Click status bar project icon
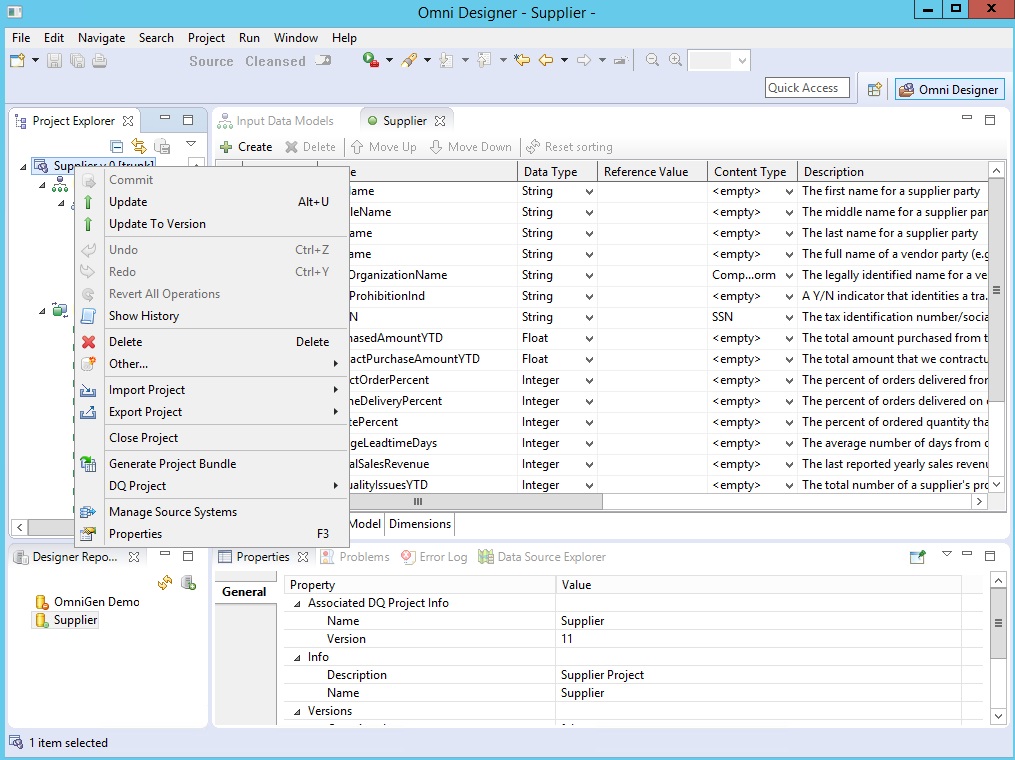Image resolution: width=1015 pixels, height=760 pixels. [x=16, y=743]
